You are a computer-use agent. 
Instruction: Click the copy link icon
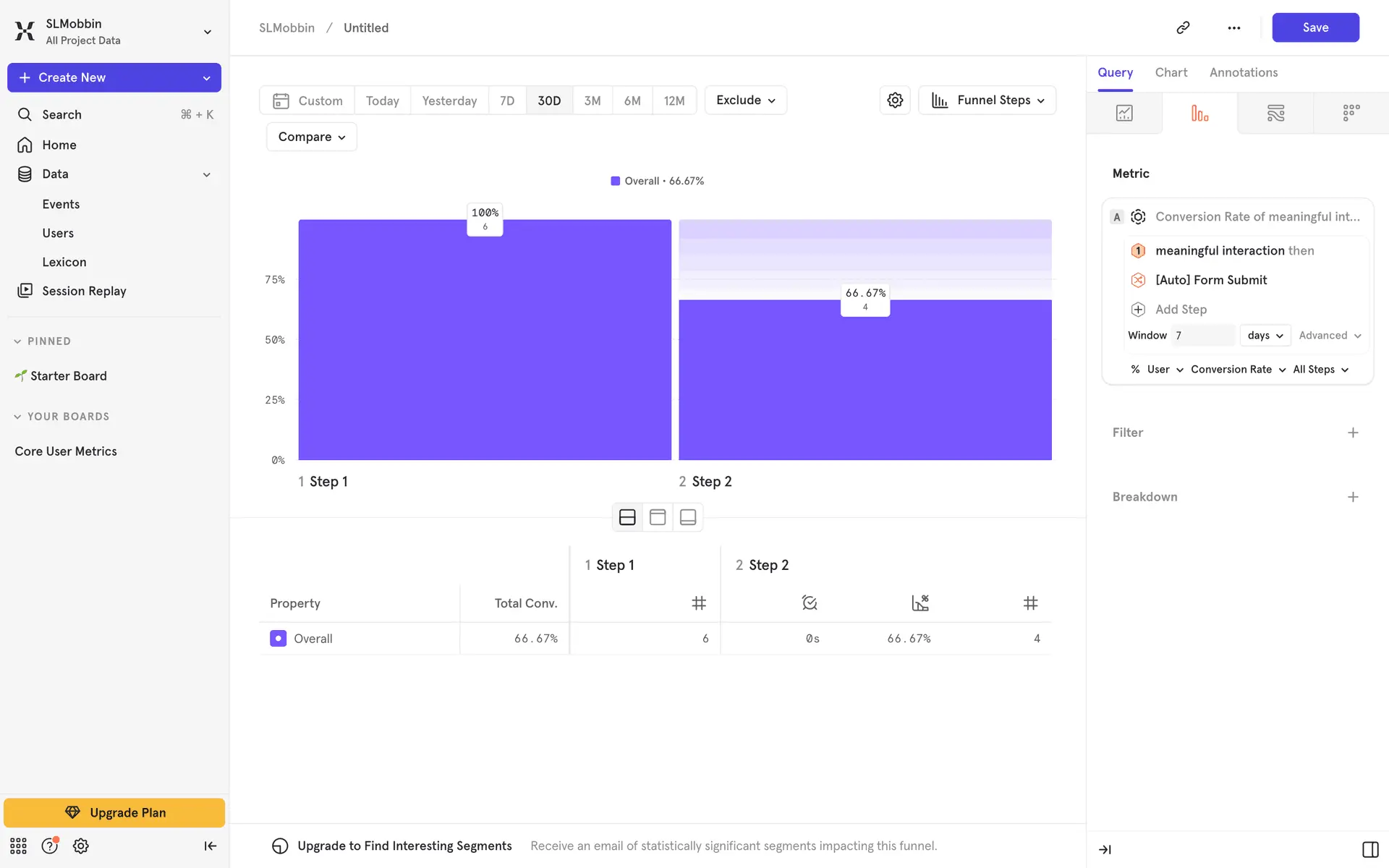coord(1183,27)
